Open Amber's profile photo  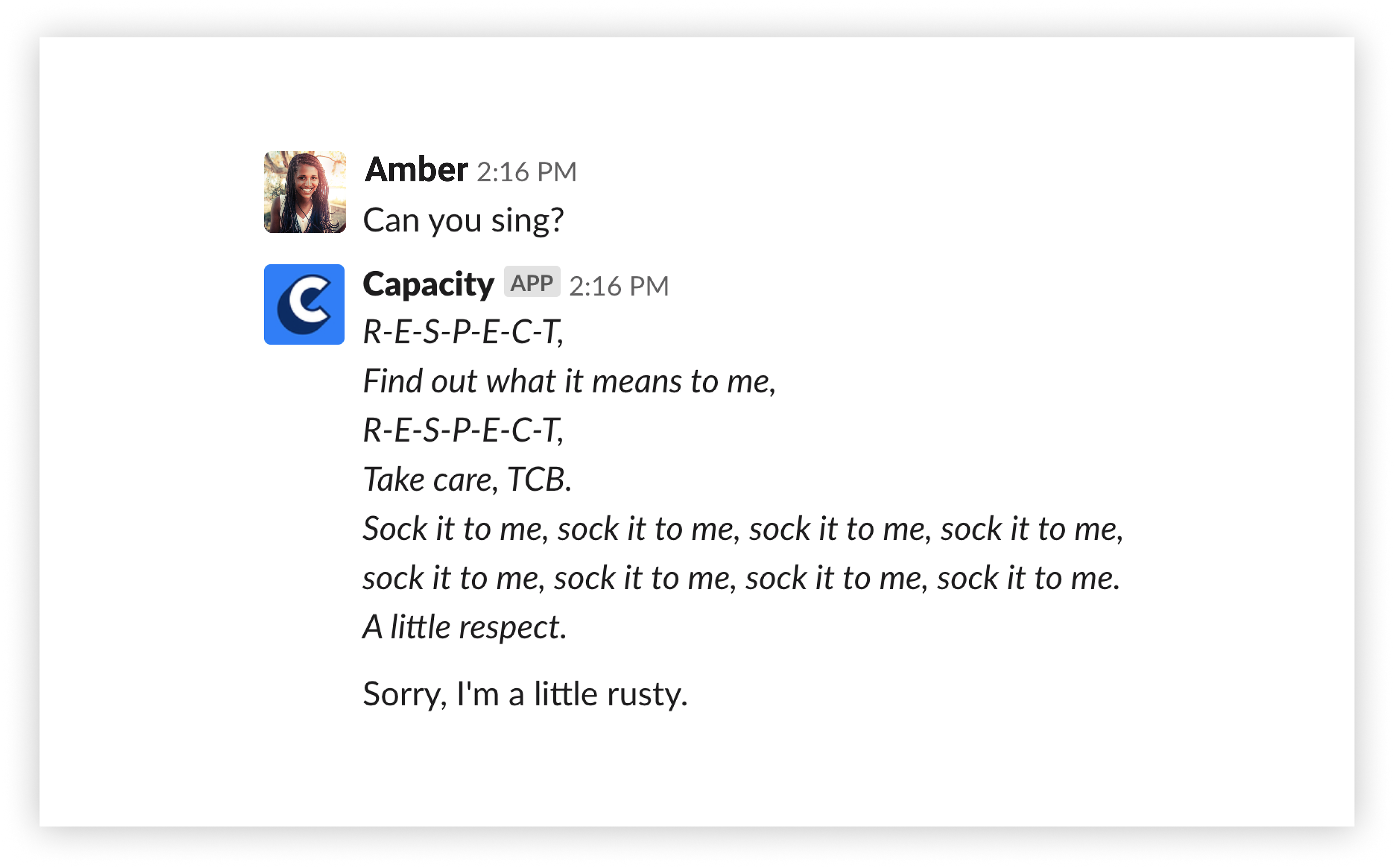tap(305, 192)
